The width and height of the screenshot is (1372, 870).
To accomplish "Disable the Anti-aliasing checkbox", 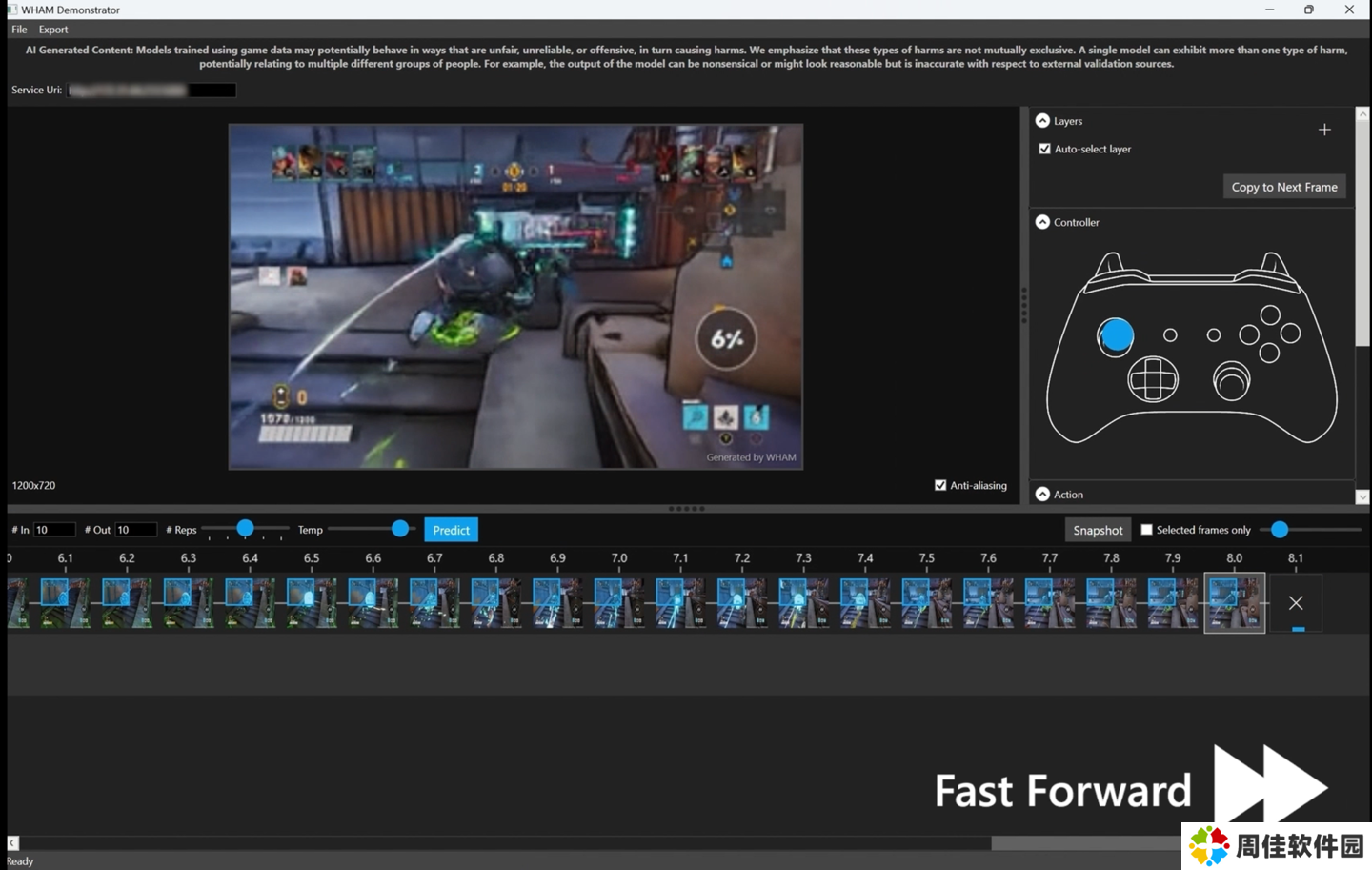I will (x=940, y=485).
